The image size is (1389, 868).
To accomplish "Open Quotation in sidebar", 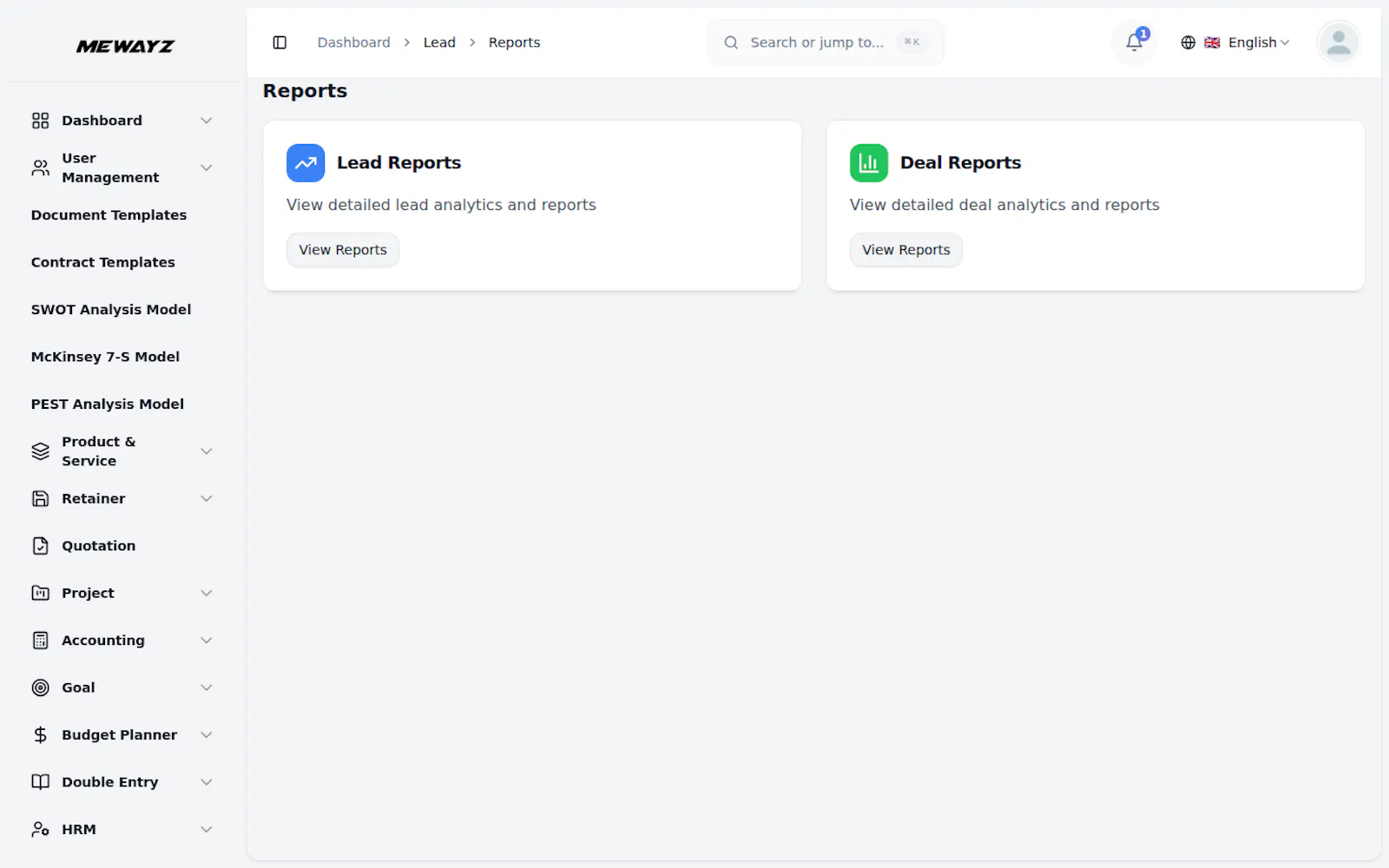I will pos(98,546).
